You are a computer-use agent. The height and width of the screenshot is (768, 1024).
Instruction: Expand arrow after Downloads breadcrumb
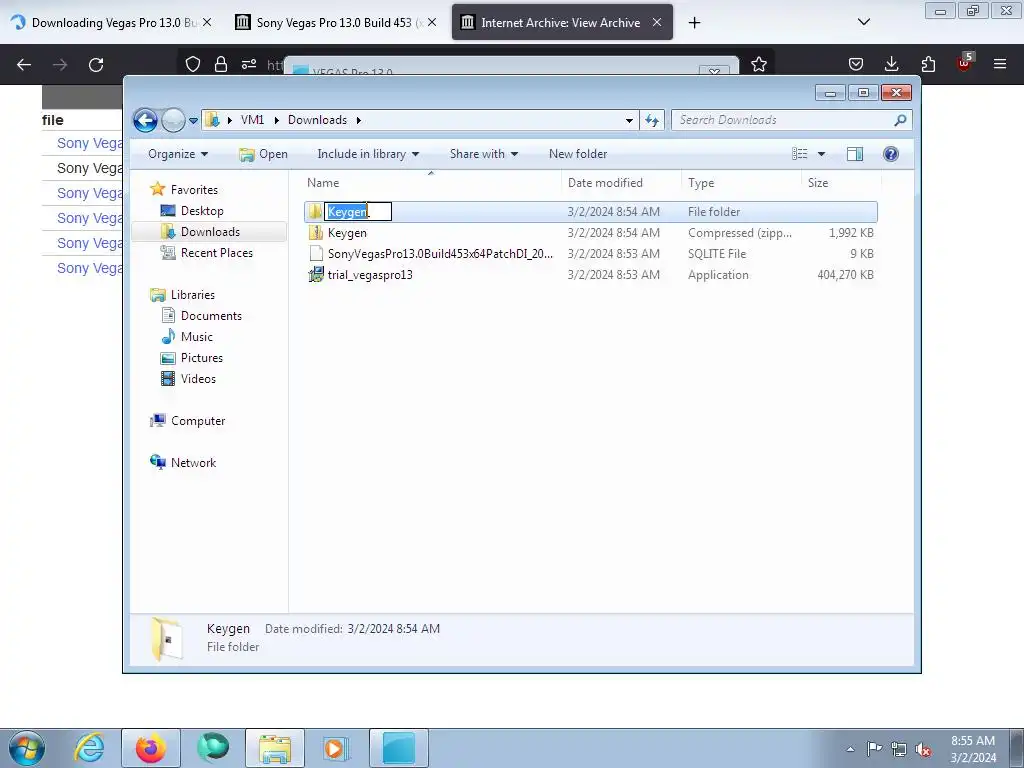point(359,120)
